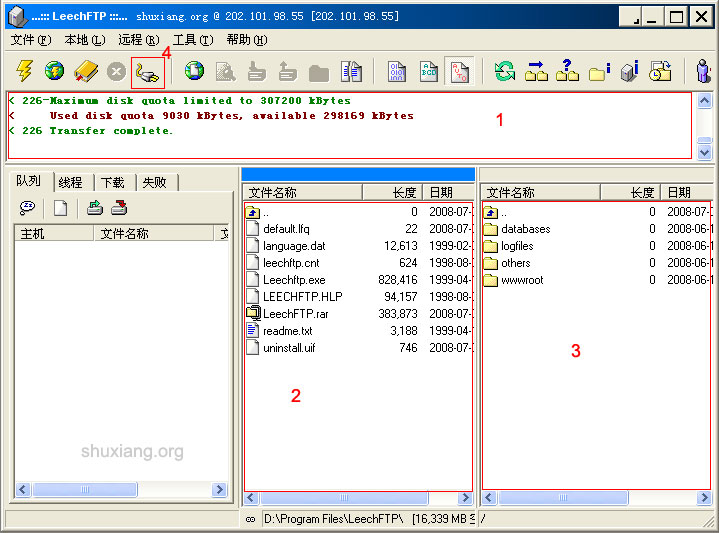Click the green refresh arrows icon
This screenshot has height=533, width=719.
pos(504,72)
